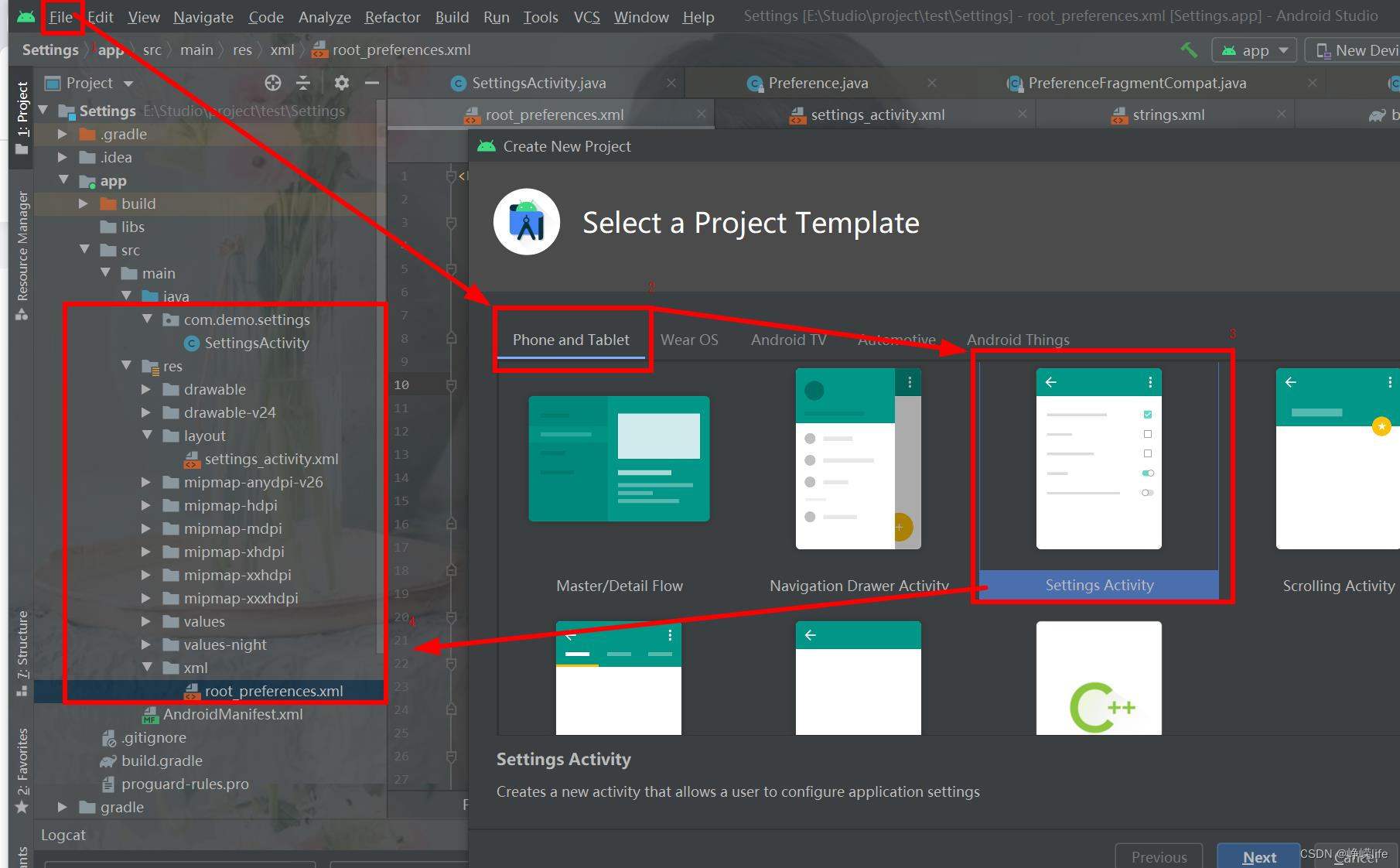Screen dimensions: 1400x868
Task: Click the xml breadcrumb in the navigation bar
Action: pyautogui.click(x=282, y=50)
